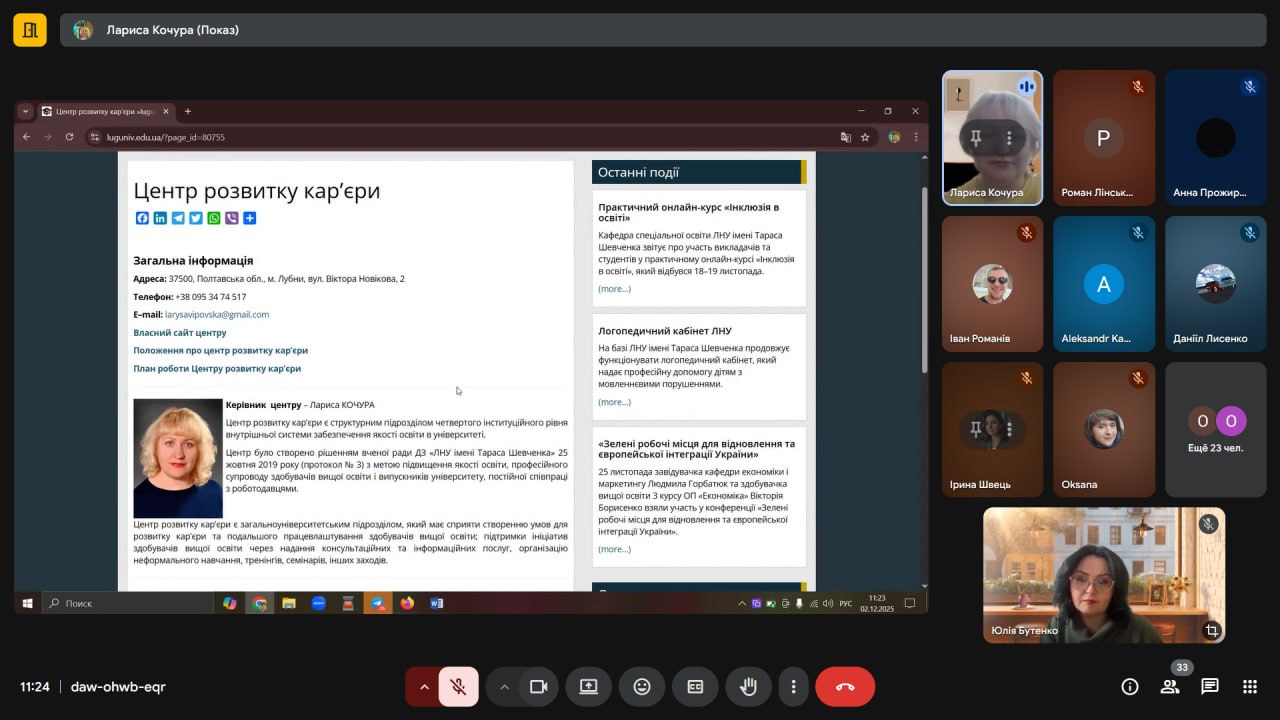
Task: Show the remaining "Ещё 23 чел." participants tile
Action: 1215,430
